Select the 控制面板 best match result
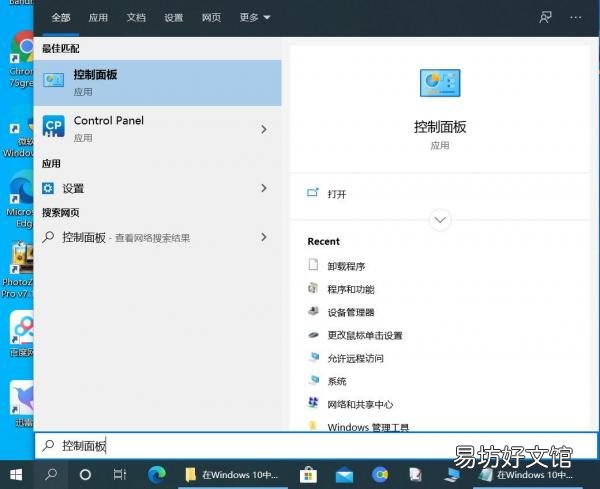This screenshot has width=600, height=489. [x=158, y=83]
